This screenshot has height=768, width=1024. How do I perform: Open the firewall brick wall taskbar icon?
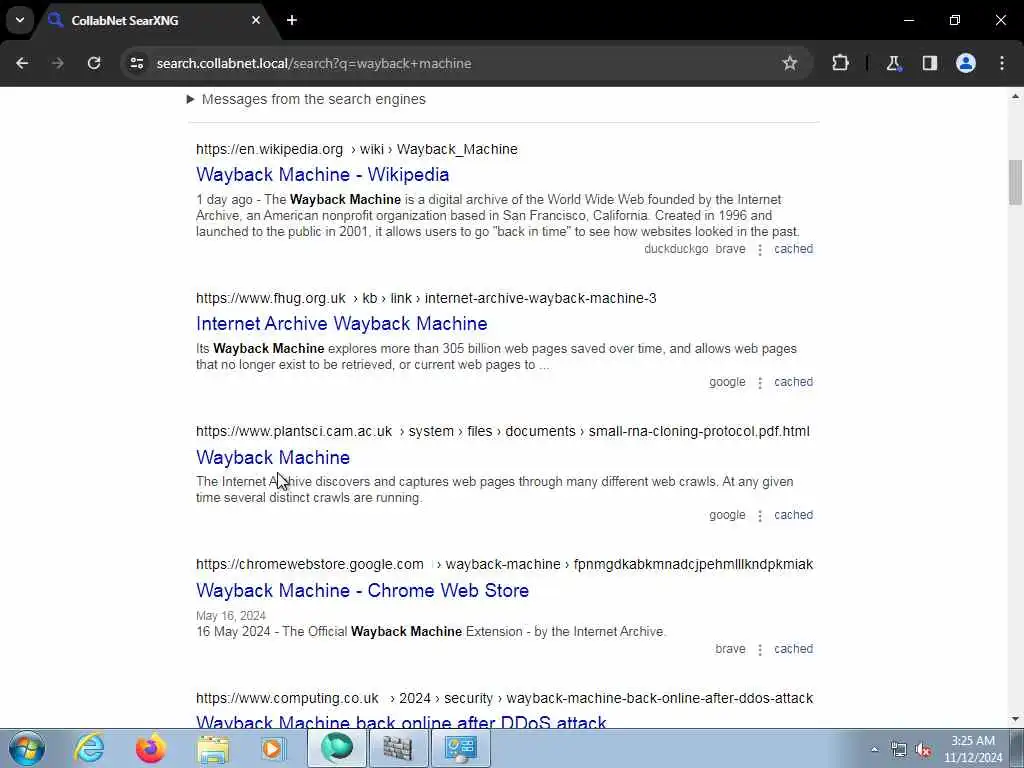(398, 748)
